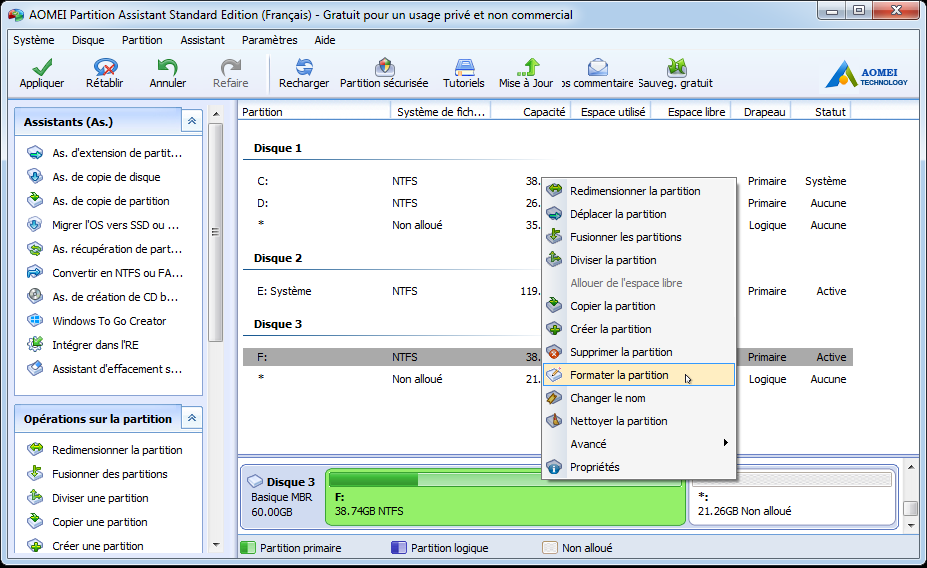Click the AOMEI Technology logo
927x568 pixels.
(867, 74)
